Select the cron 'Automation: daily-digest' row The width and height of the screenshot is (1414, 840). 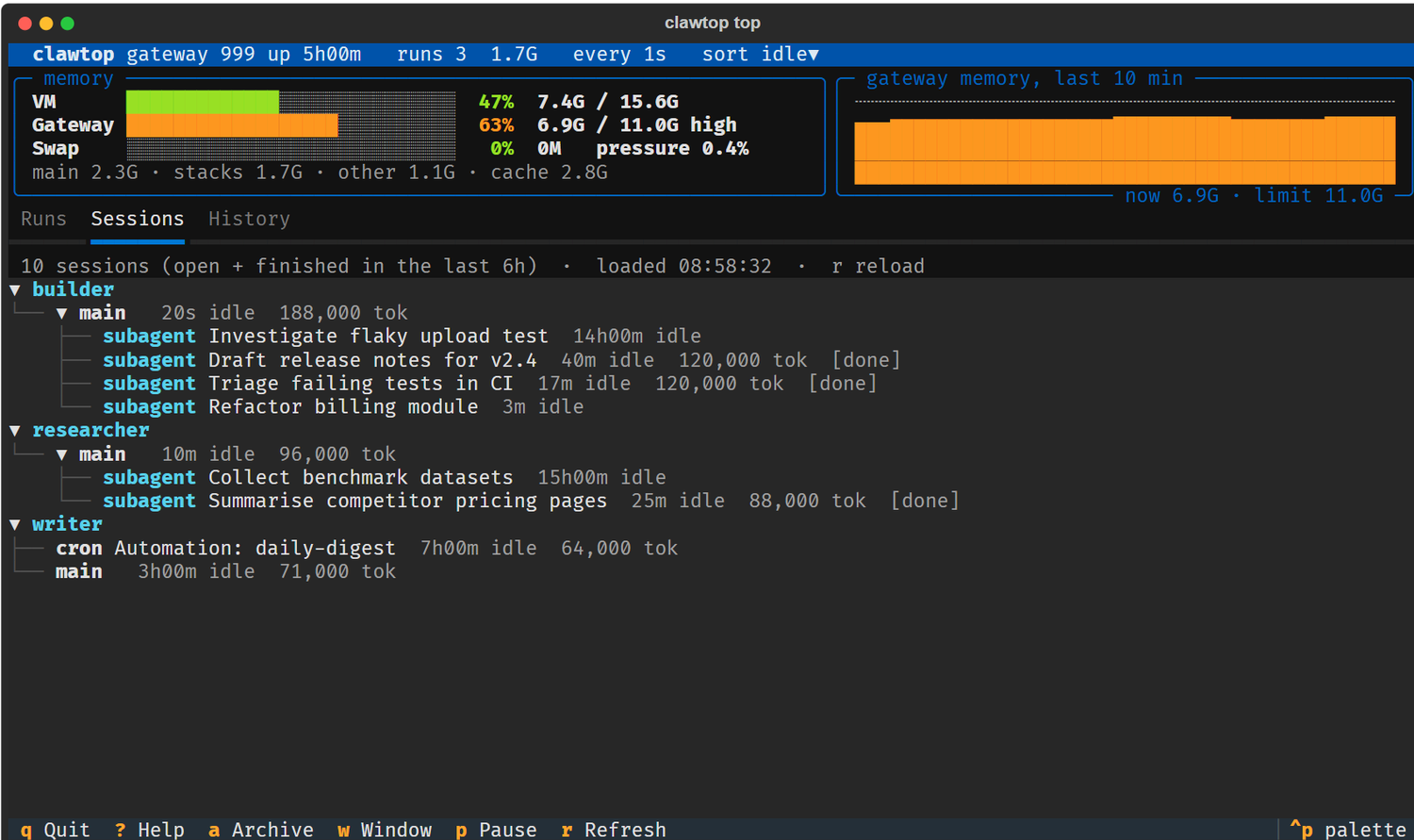(x=367, y=548)
